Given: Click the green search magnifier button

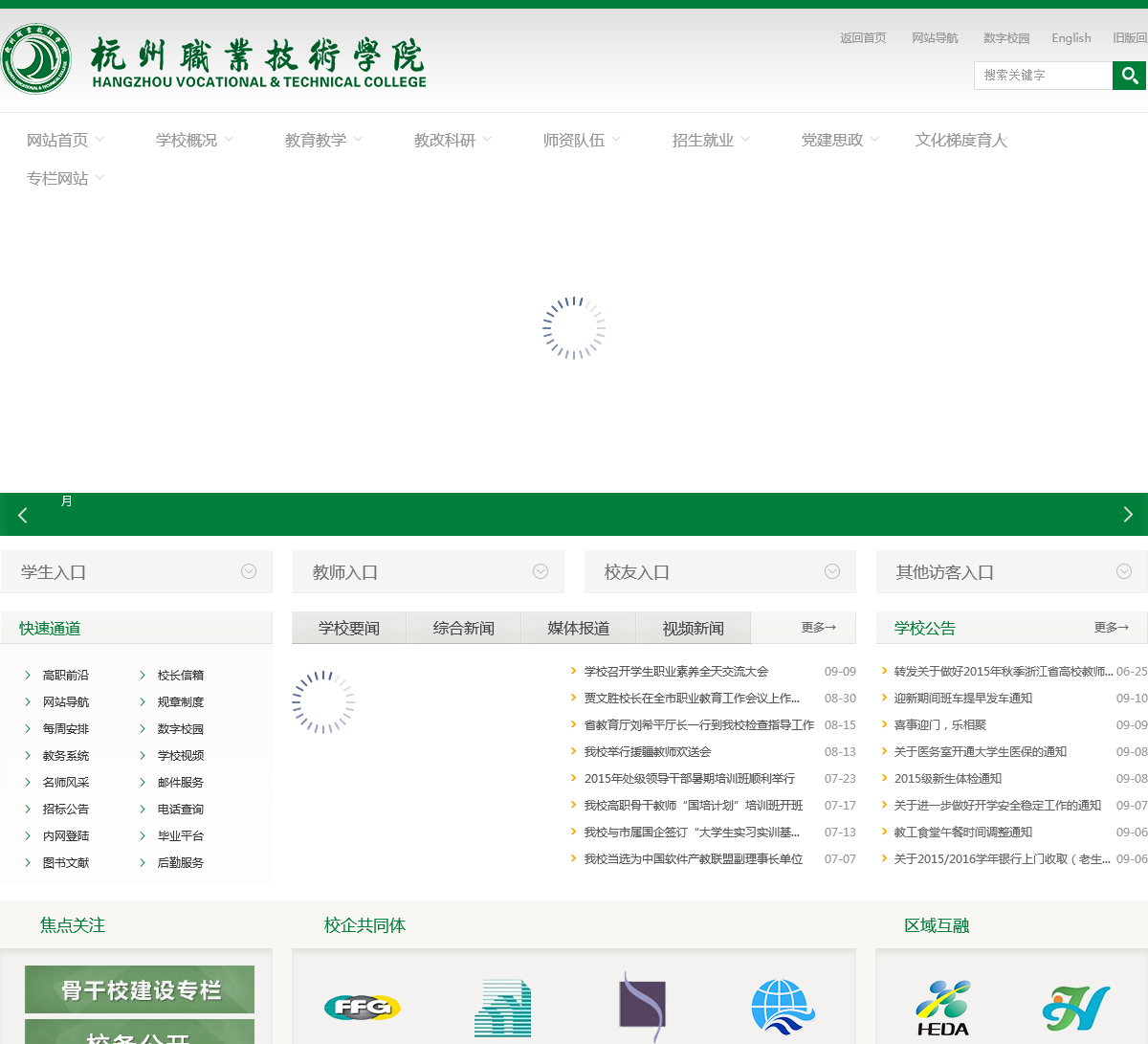Looking at the screenshot, I should point(1129,76).
